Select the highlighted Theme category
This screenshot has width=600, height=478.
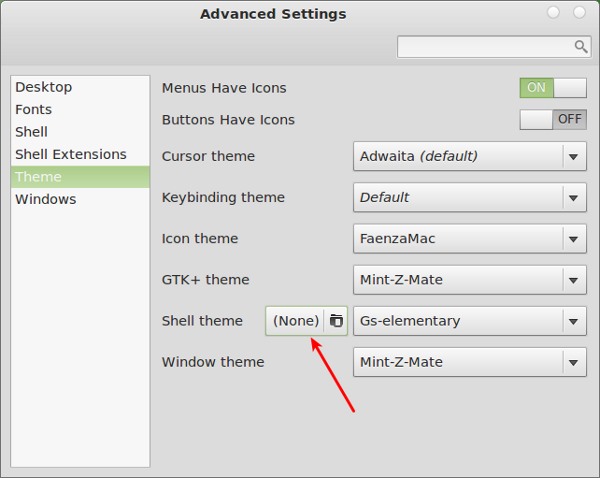(x=38, y=177)
